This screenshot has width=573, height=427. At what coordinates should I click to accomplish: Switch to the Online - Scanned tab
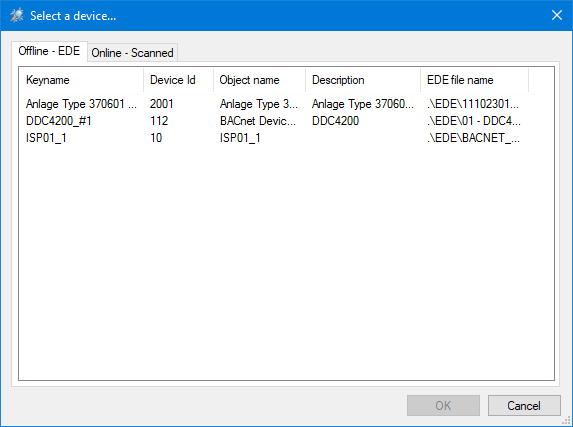pos(132,53)
